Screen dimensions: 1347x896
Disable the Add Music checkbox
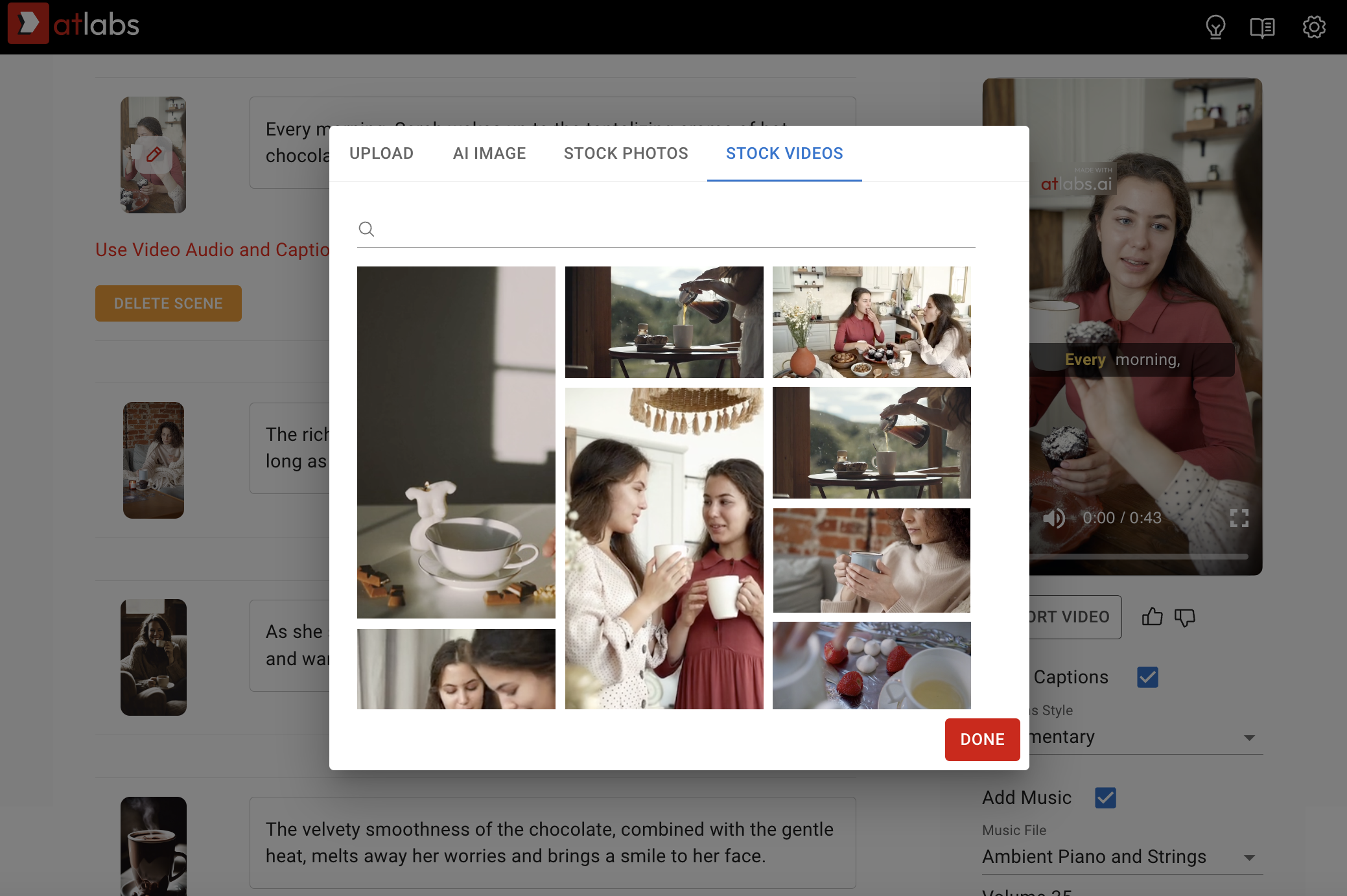pos(1106,798)
